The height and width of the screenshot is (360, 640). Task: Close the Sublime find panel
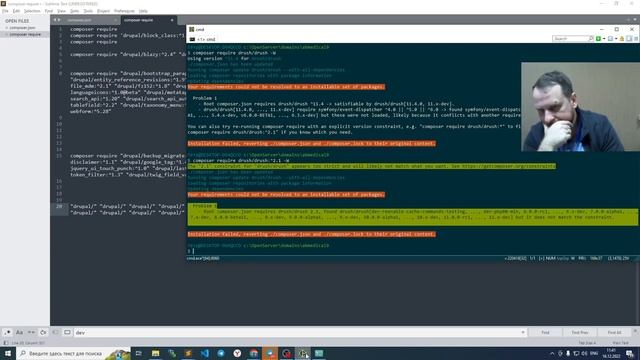(x=635, y=331)
